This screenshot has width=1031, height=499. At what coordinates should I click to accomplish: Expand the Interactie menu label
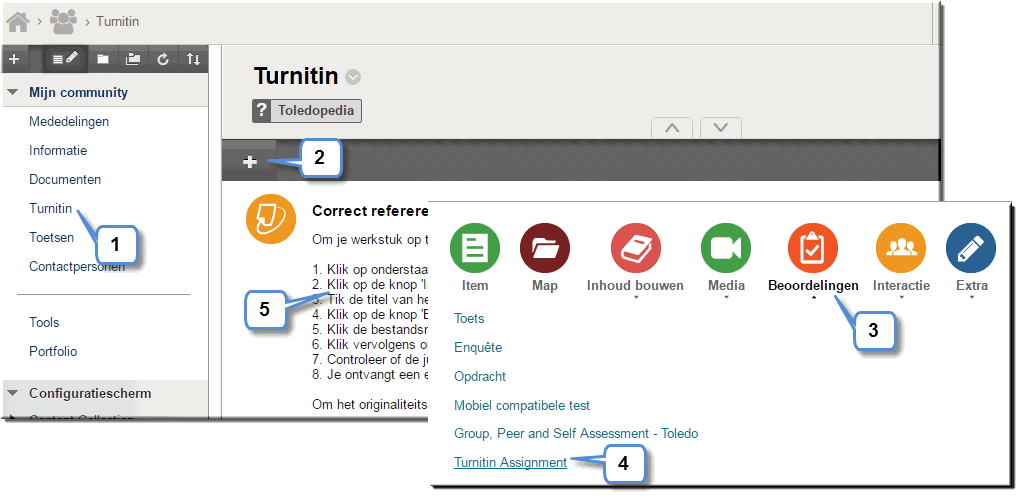tap(901, 286)
